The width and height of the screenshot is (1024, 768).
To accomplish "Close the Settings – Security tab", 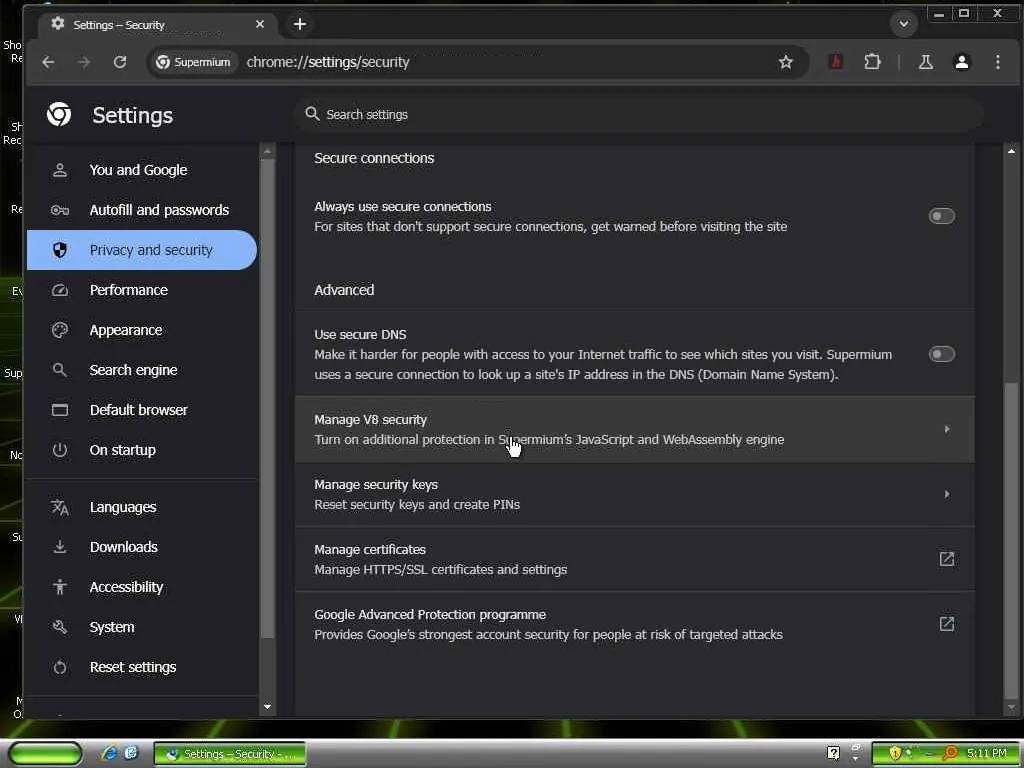I will [x=260, y=24].
